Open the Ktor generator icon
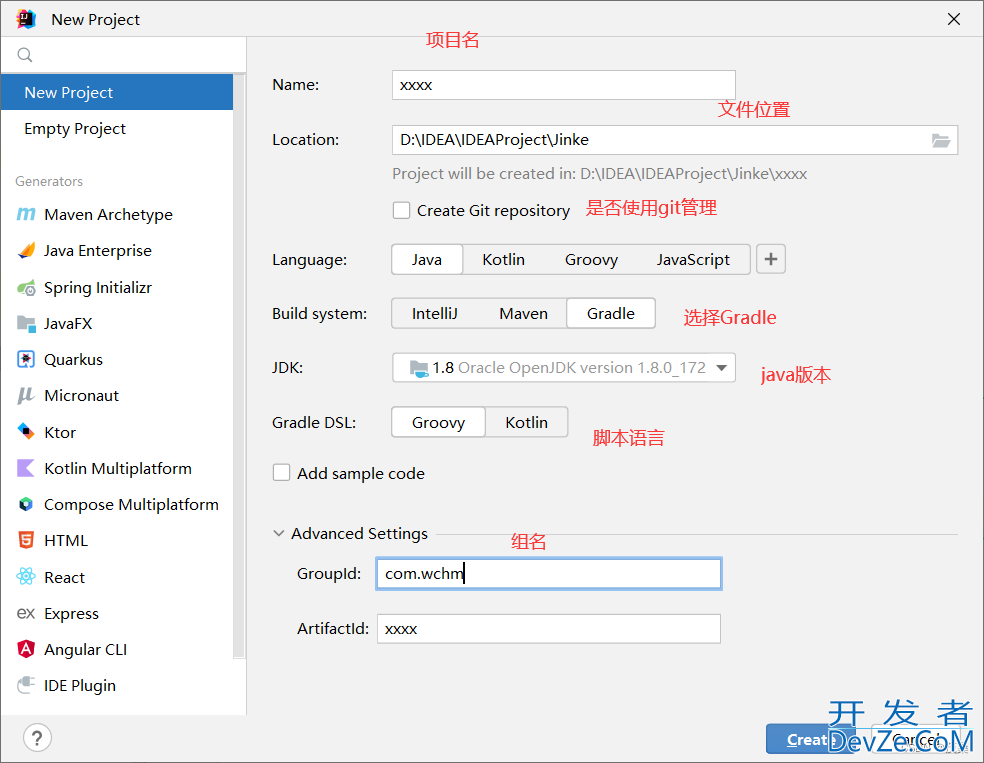The image size is (984, 763). coord(26,432)
